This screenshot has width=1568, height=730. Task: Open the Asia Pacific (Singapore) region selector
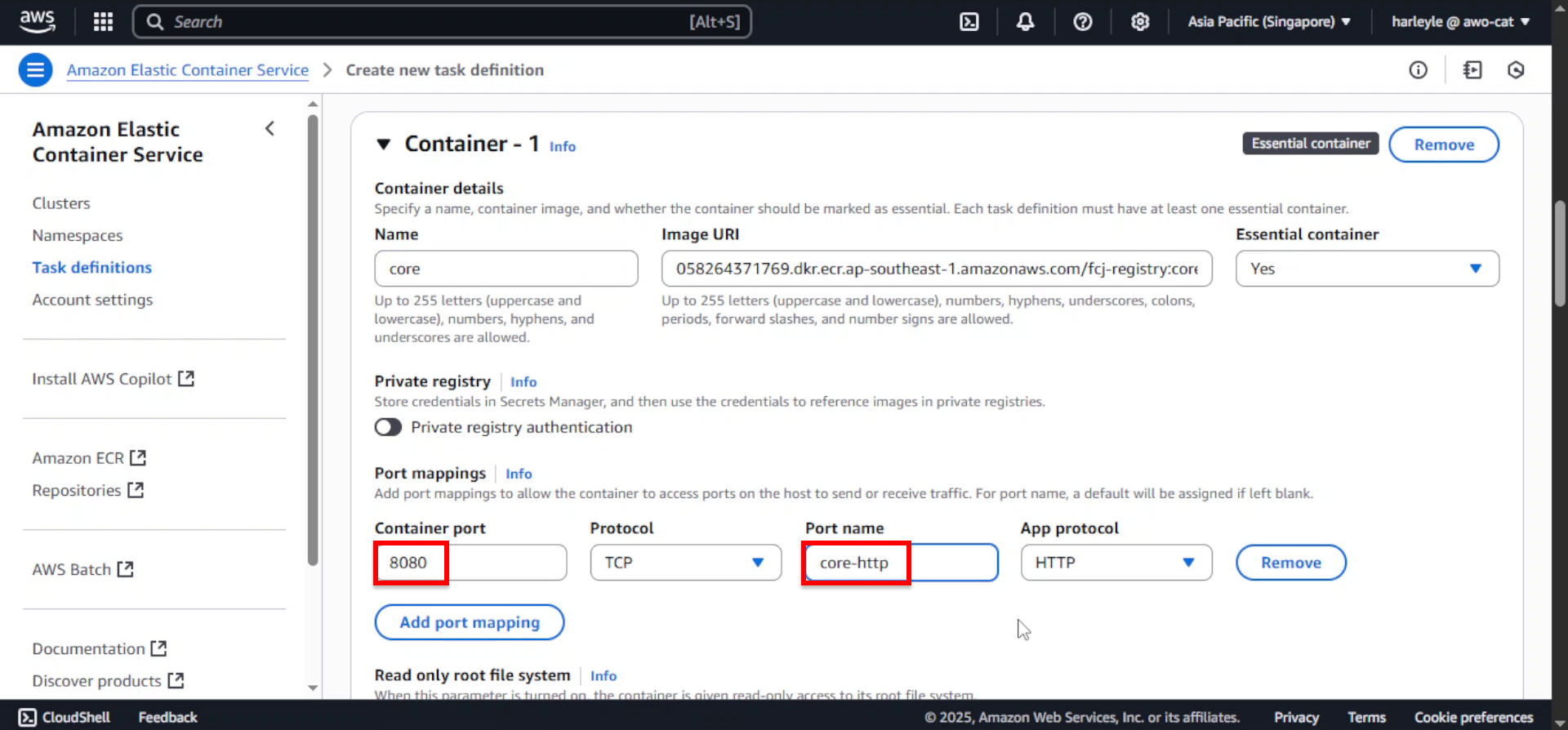click(1268, 22)
